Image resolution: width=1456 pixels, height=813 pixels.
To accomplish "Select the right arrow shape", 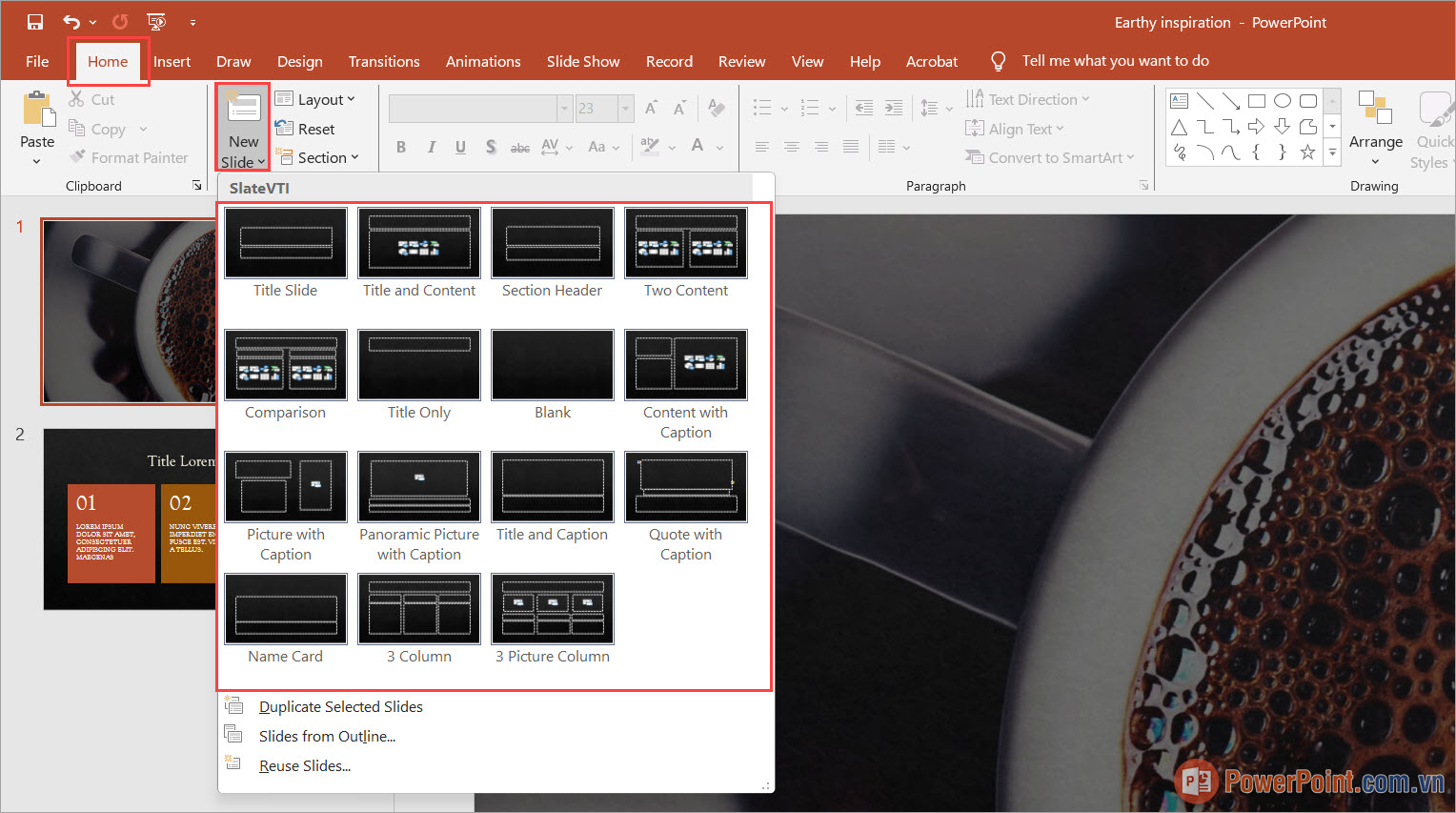I will click(1257, 126).
